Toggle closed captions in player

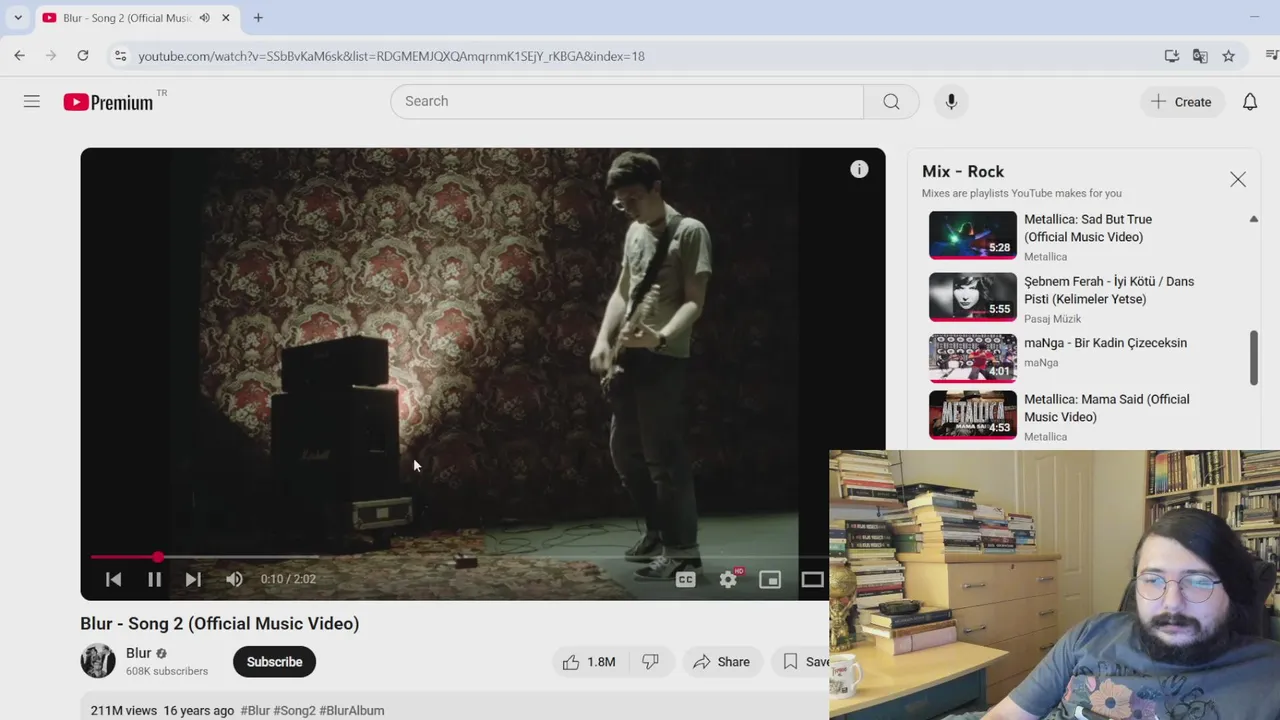685,579
